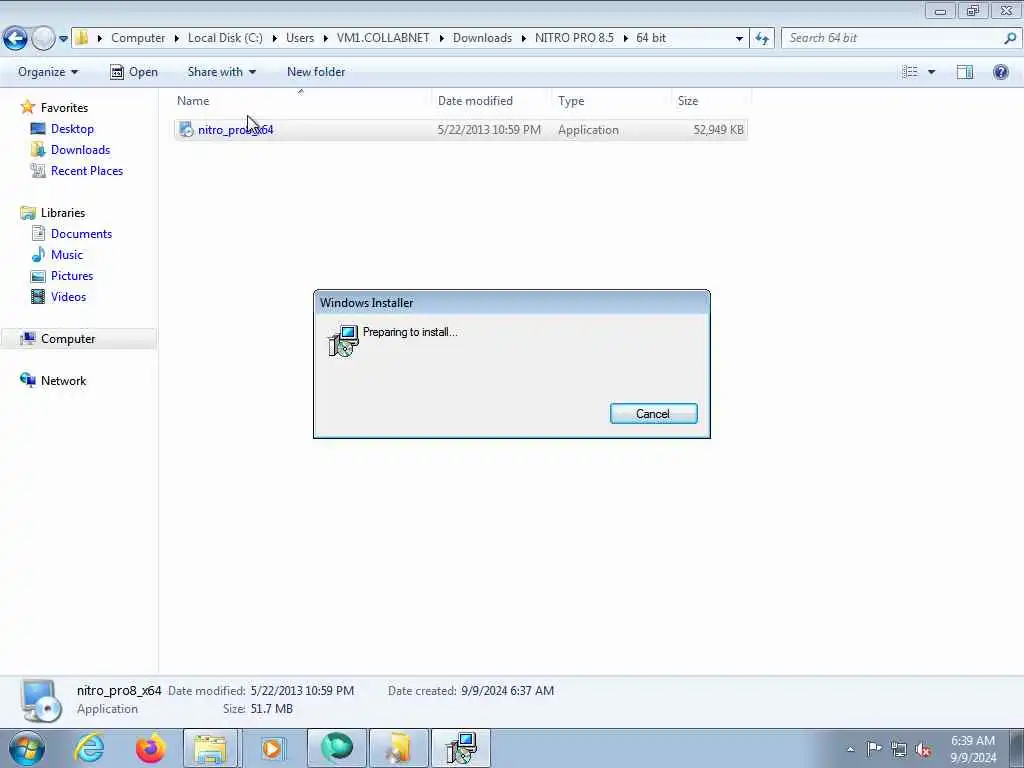The image size is (1024, 768).
Task: Open the Music library
Action: coord(67,255)
